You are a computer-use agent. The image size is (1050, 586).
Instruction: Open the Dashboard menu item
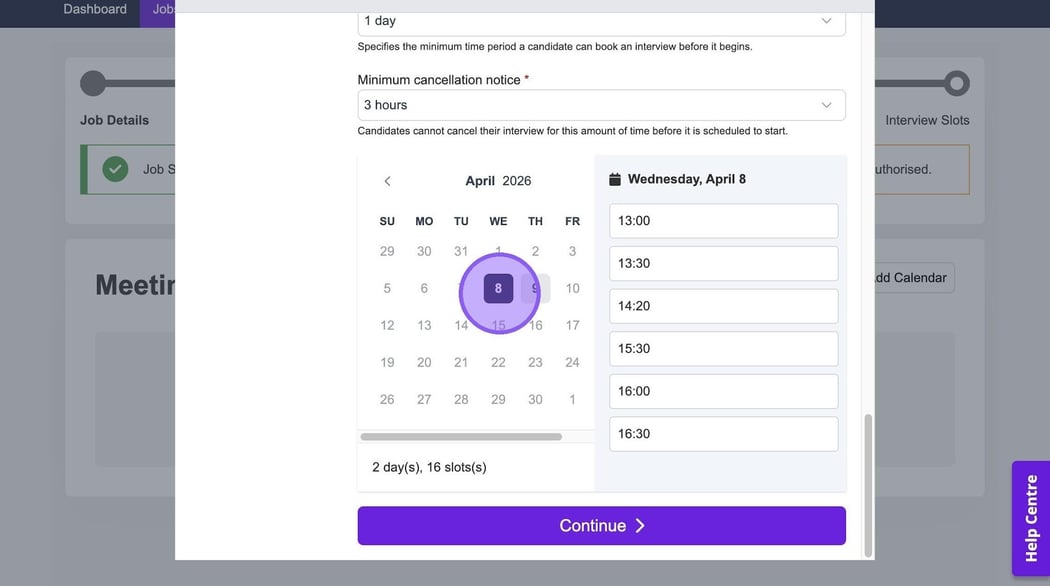coord(95,9)
